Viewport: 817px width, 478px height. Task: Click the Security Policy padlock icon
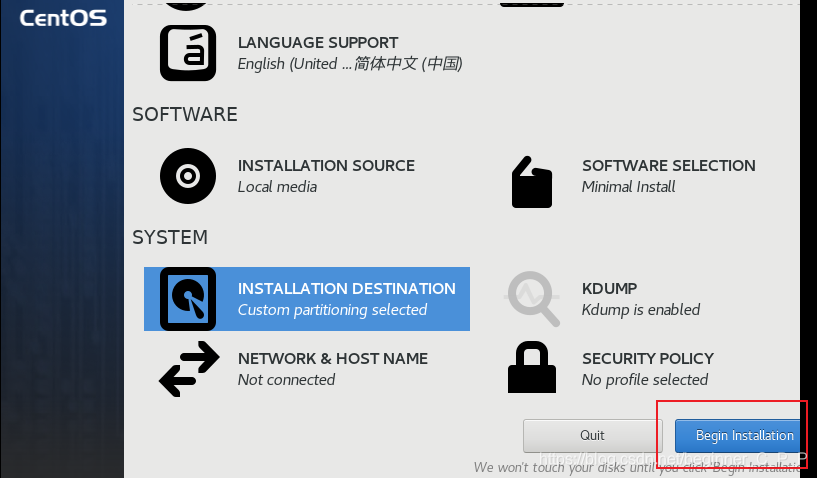(x=532, y=367)
